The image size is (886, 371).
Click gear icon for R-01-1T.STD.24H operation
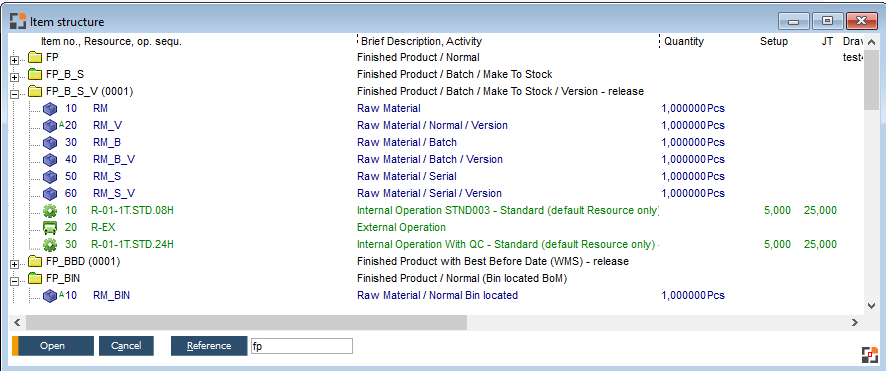(50, 245)
